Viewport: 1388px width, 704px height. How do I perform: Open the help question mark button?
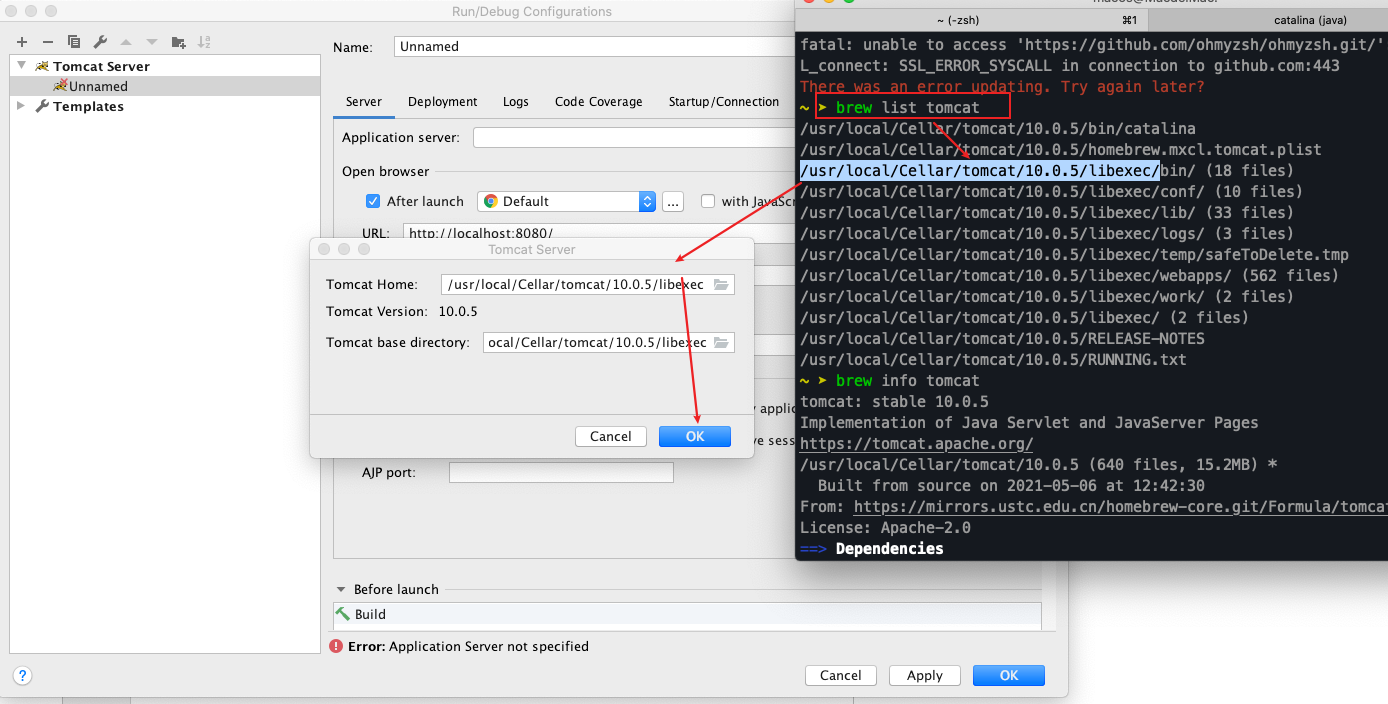point(23,675)
